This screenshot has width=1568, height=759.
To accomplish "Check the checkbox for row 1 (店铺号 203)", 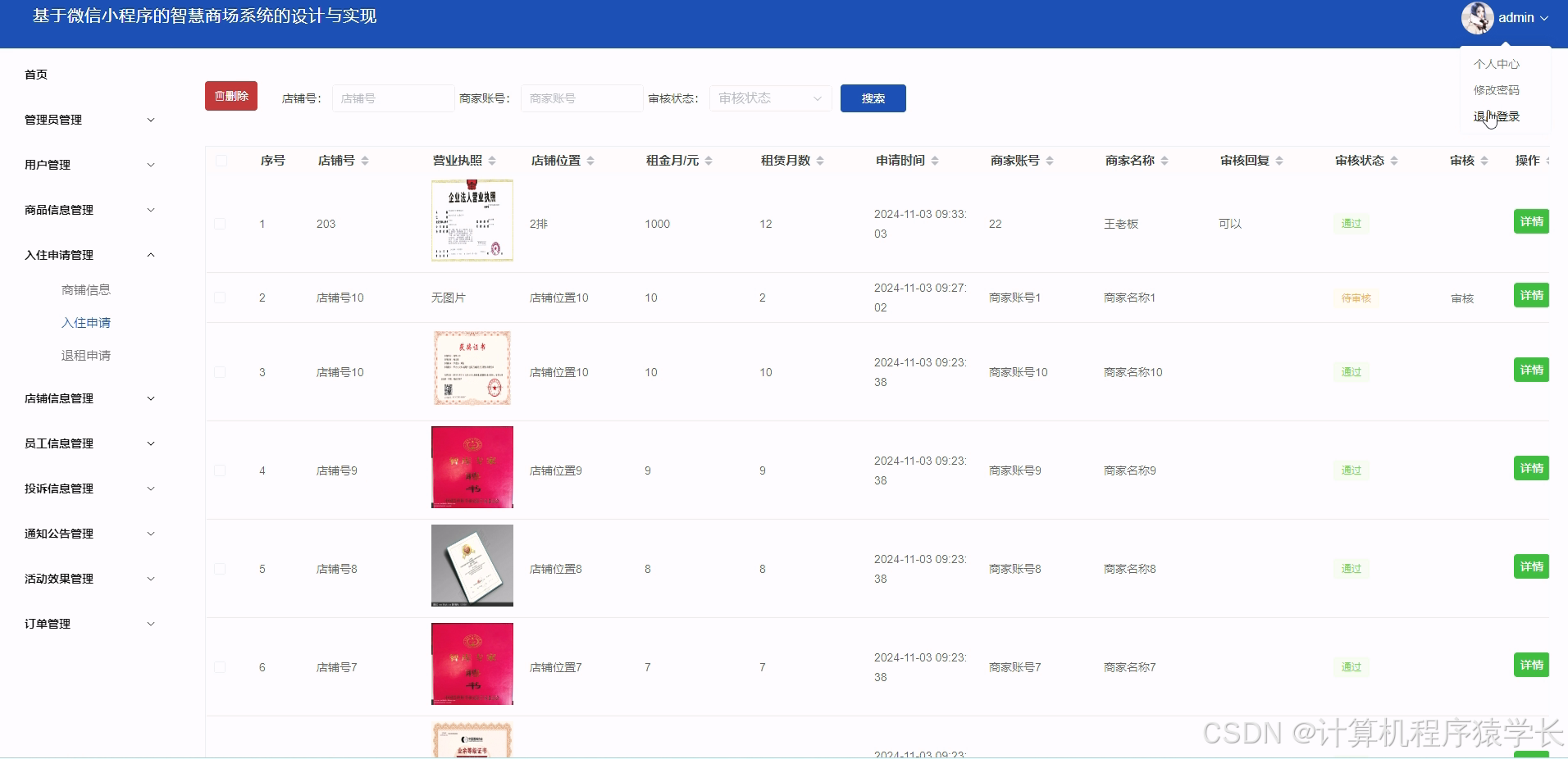I will [x=220, y=223].
